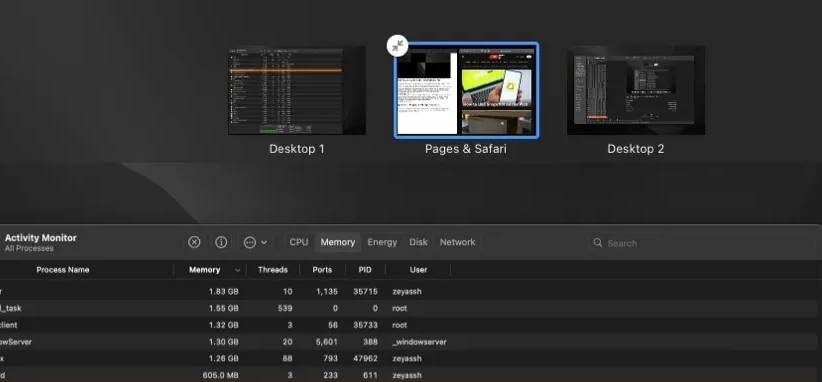Viewport: 822px width, 382px height.
Task: Click PID 47962 cell
Action: pos(365,358)
